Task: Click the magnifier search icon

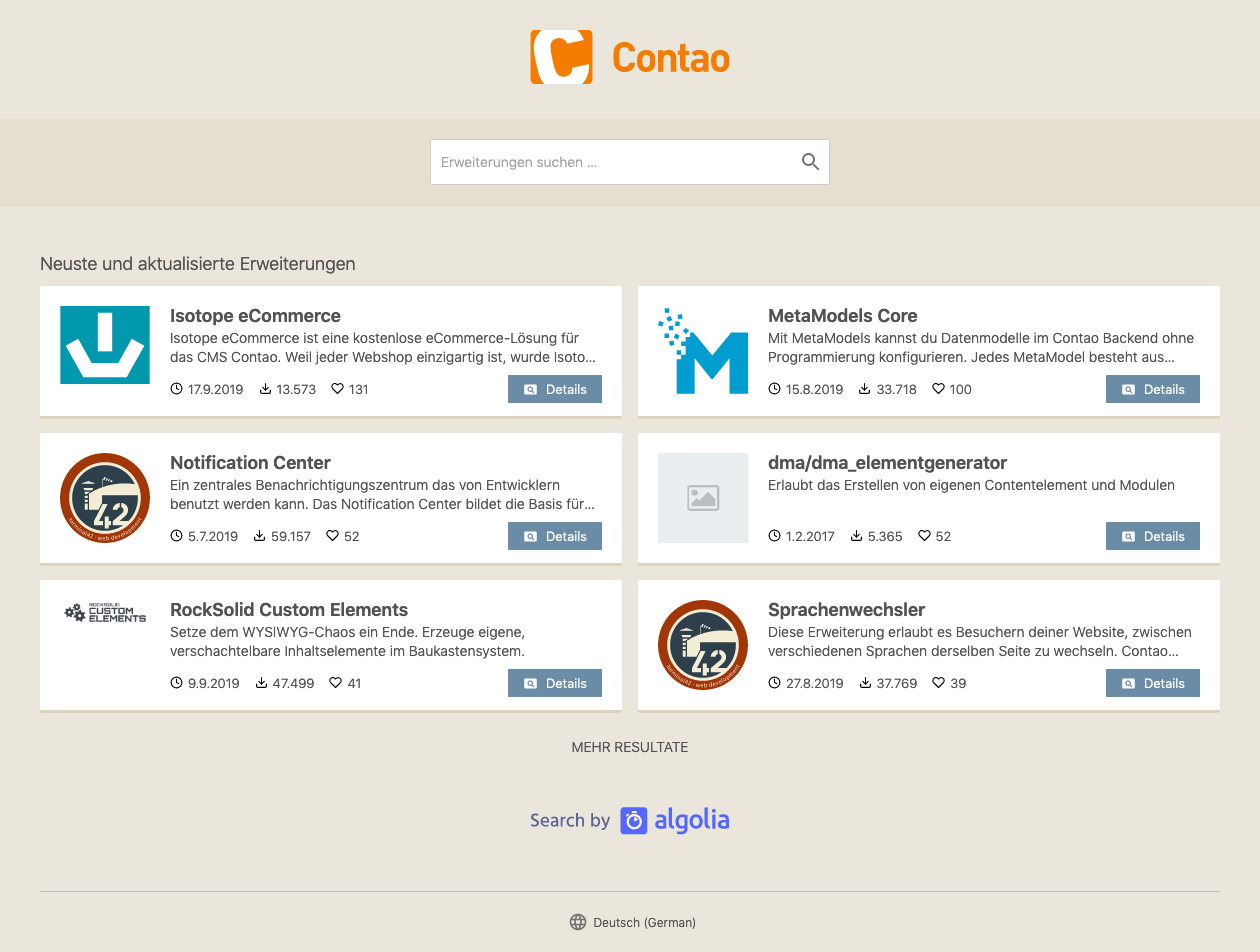Action: (x=810, y=162)
